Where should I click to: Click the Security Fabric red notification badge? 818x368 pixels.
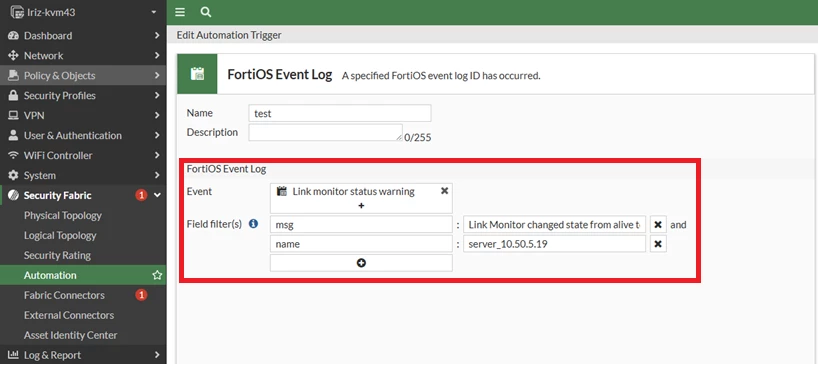[141, 195]
